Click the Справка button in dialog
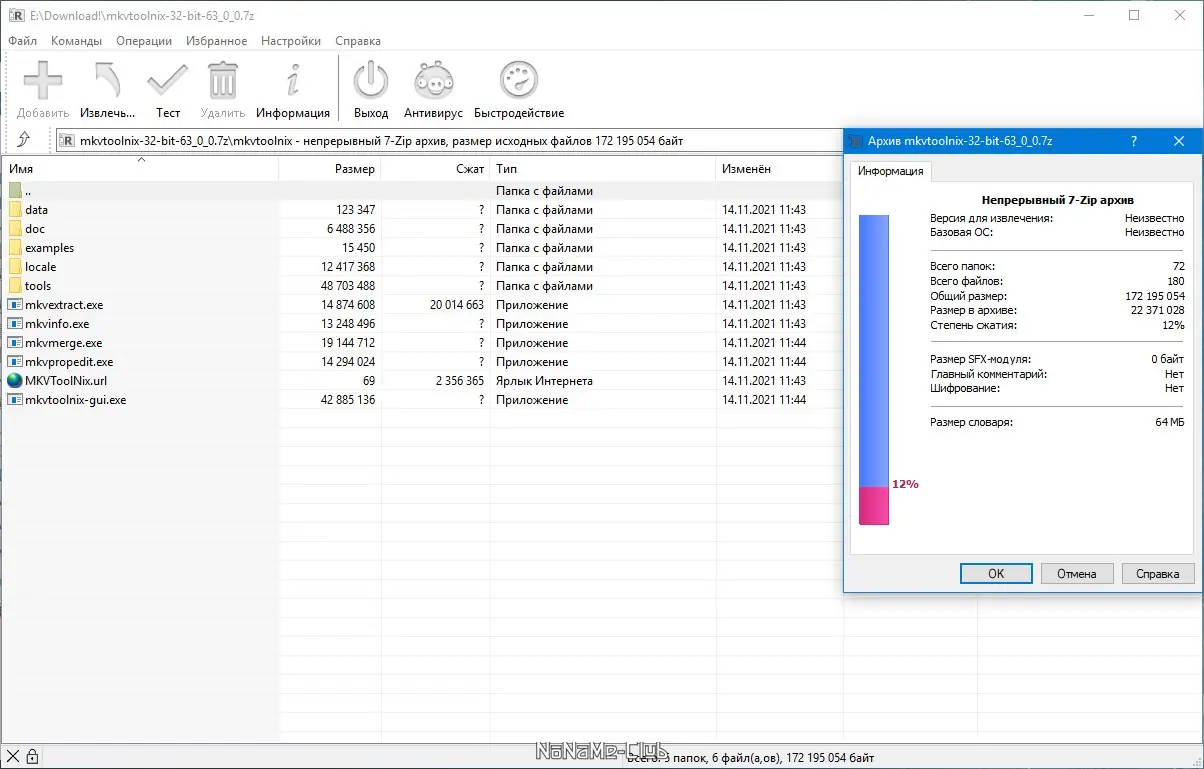Image resolution: width=1204 pixels, height=769 pixels. pos(1158,574)
